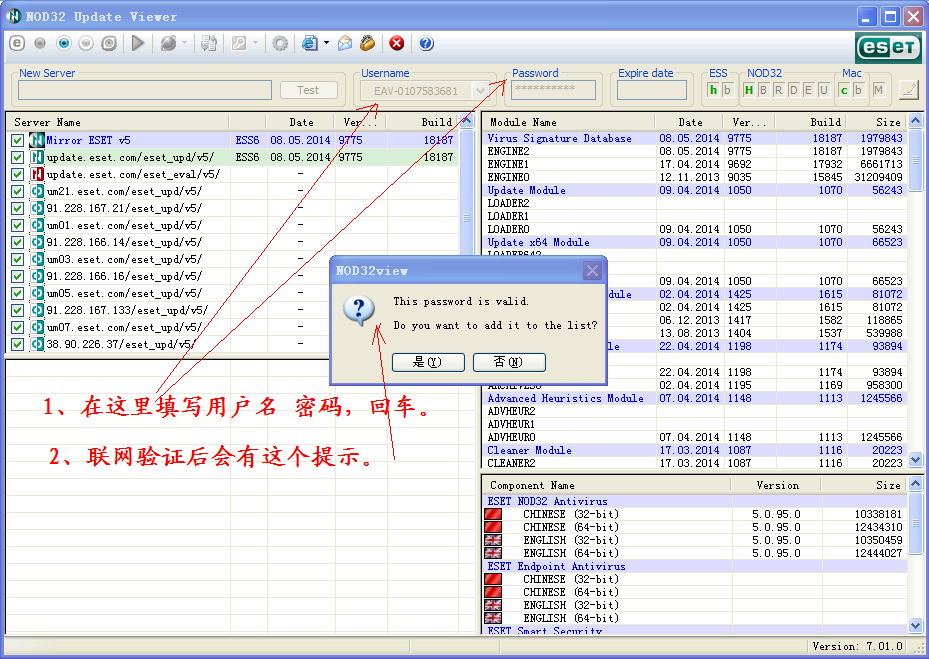This screenshot has height=659, width=929.
Task: Click the pencil edit button beside Mac group
Action: tap(909, 90)
